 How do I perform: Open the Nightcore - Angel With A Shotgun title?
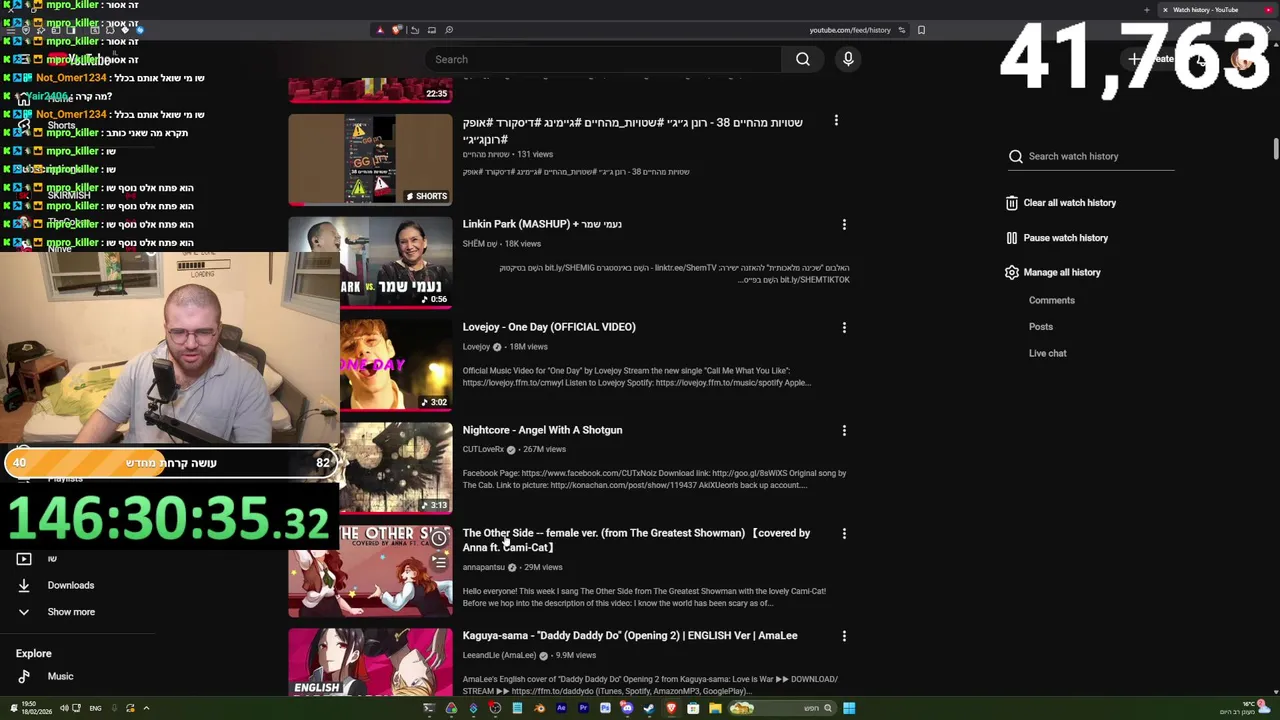542,430
